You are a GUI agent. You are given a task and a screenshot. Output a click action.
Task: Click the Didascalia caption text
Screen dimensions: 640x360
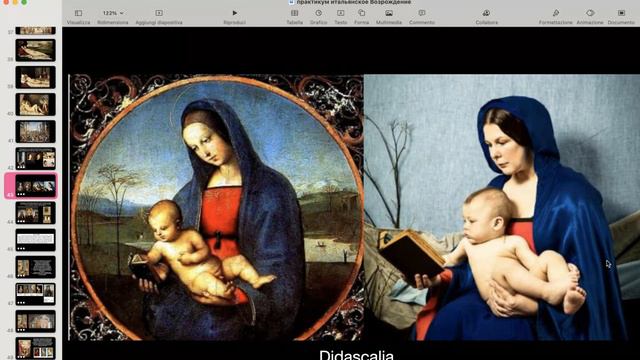(x=356, y=355)
